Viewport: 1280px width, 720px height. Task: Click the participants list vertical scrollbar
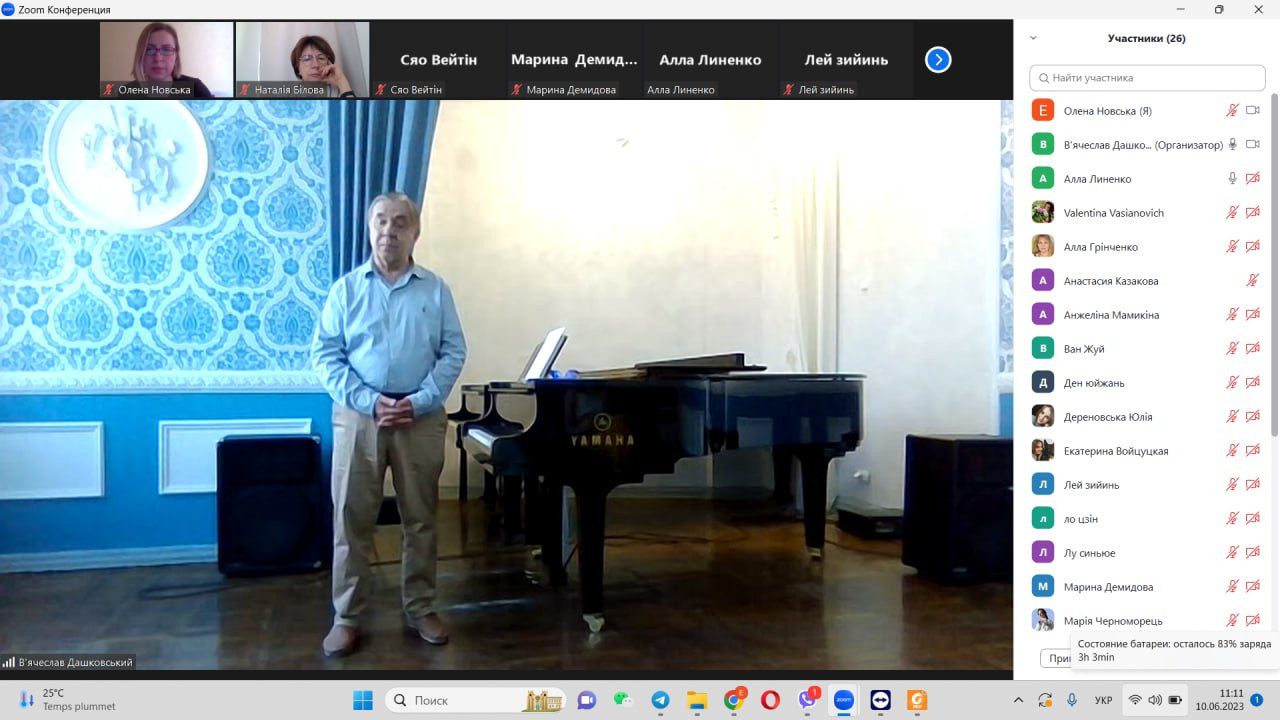pyautogui.click(x=1273, y=265)
